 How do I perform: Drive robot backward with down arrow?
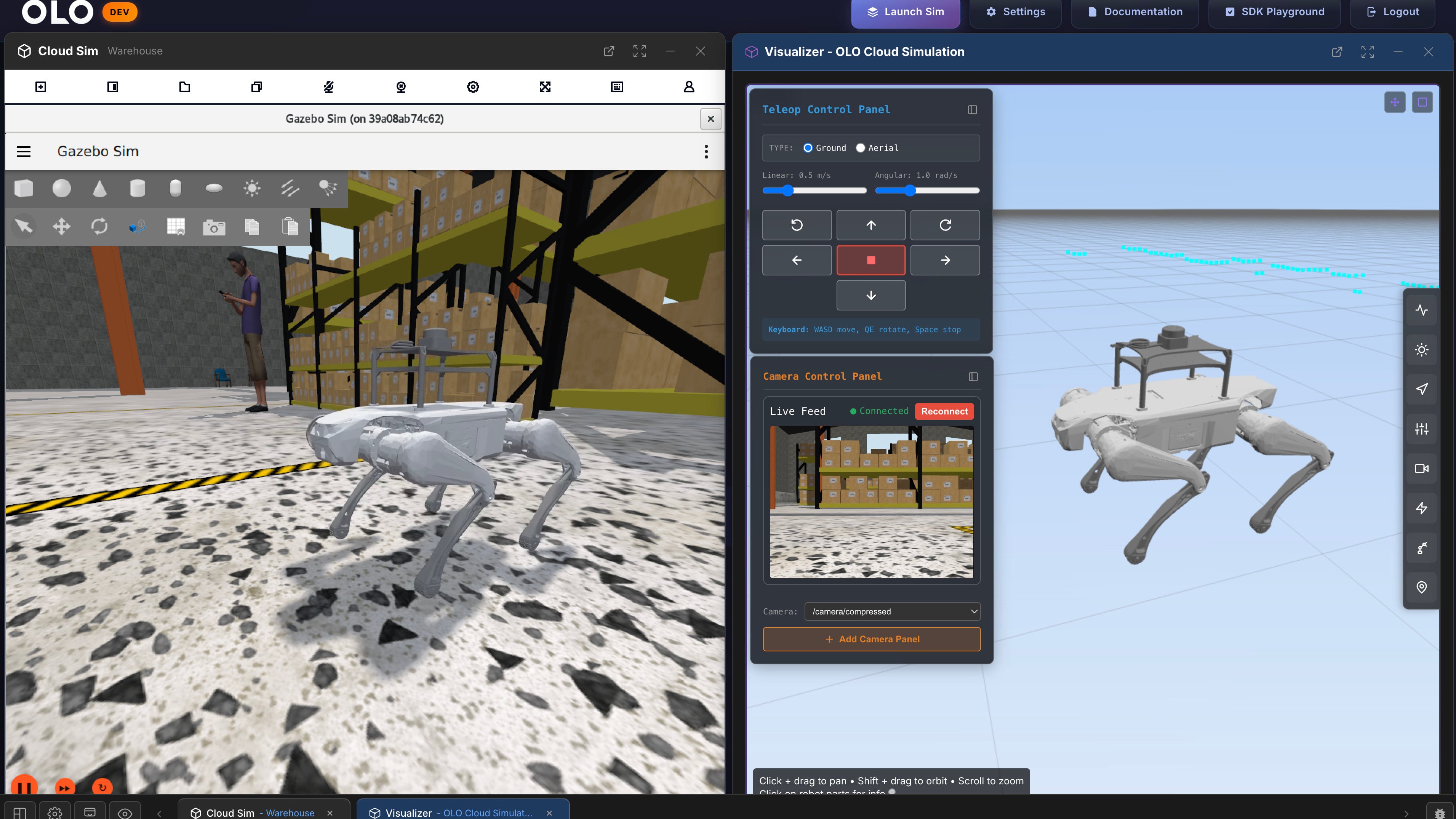click(871, 295)
